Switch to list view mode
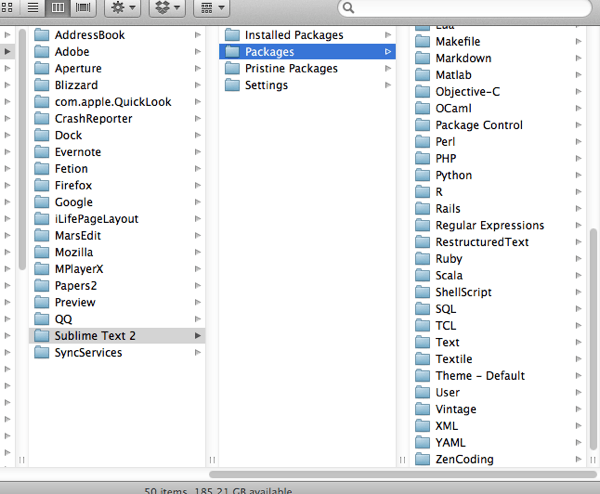 pos(33,7)
